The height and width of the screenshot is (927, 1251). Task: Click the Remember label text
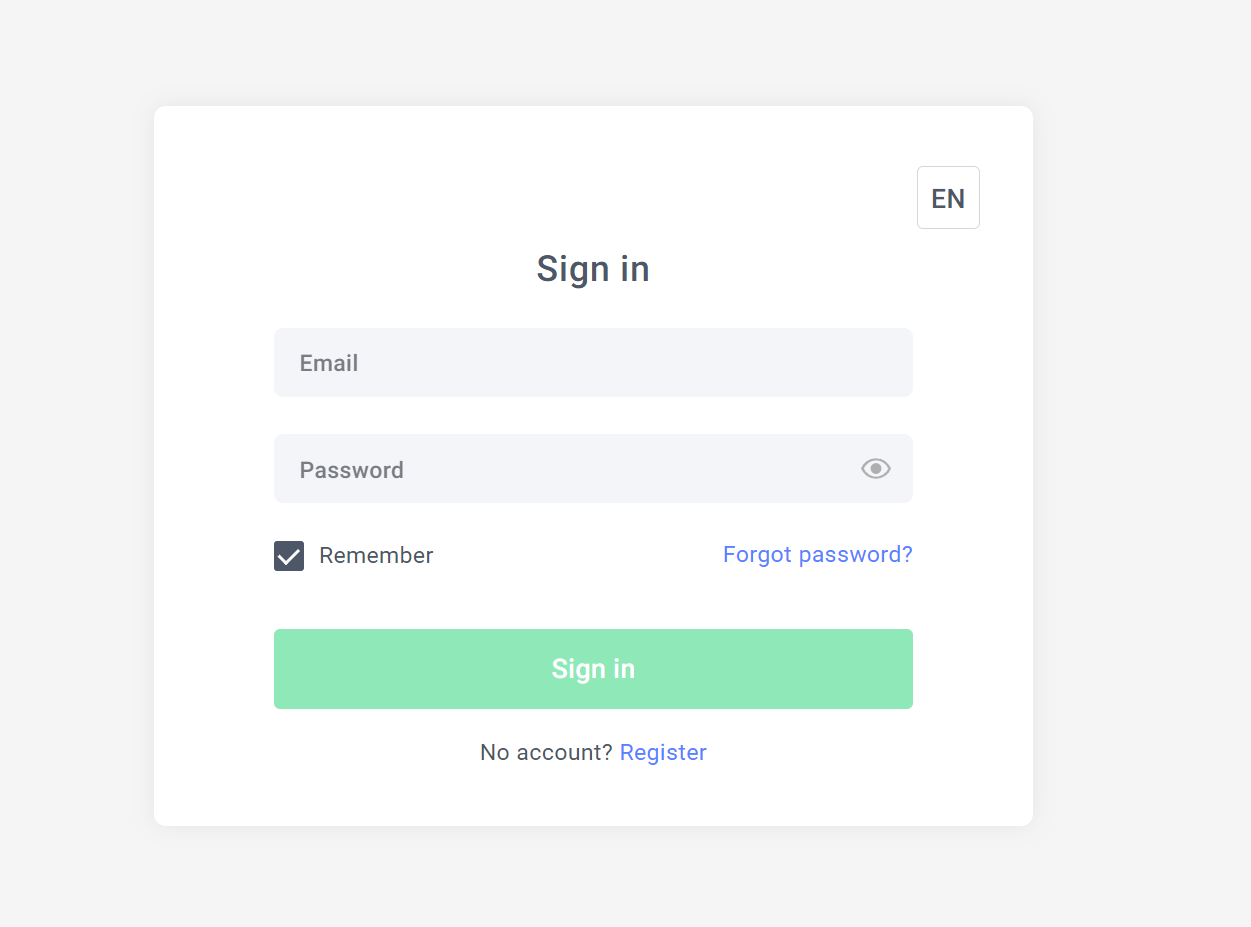point(376,556)
